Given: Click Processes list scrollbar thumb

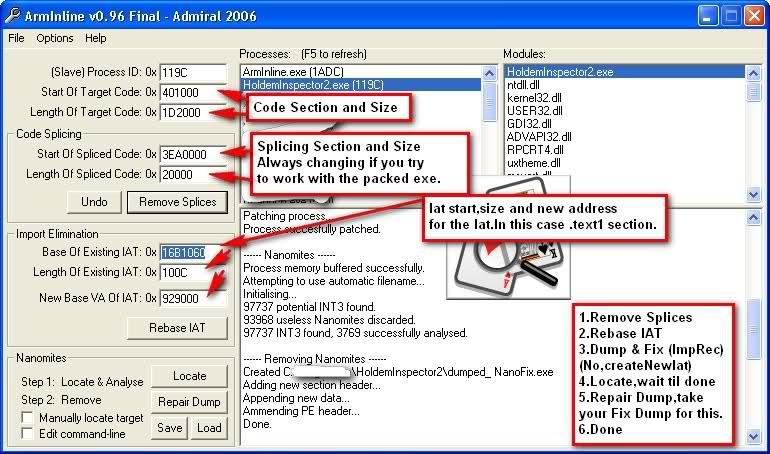Looking at the screenshot, I should 490,102.
